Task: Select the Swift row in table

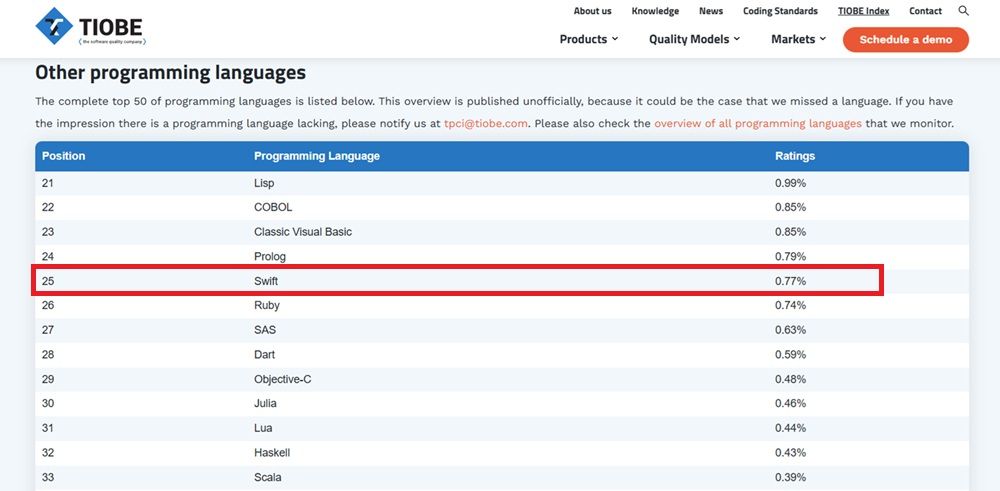Action: tap(266, 281)
